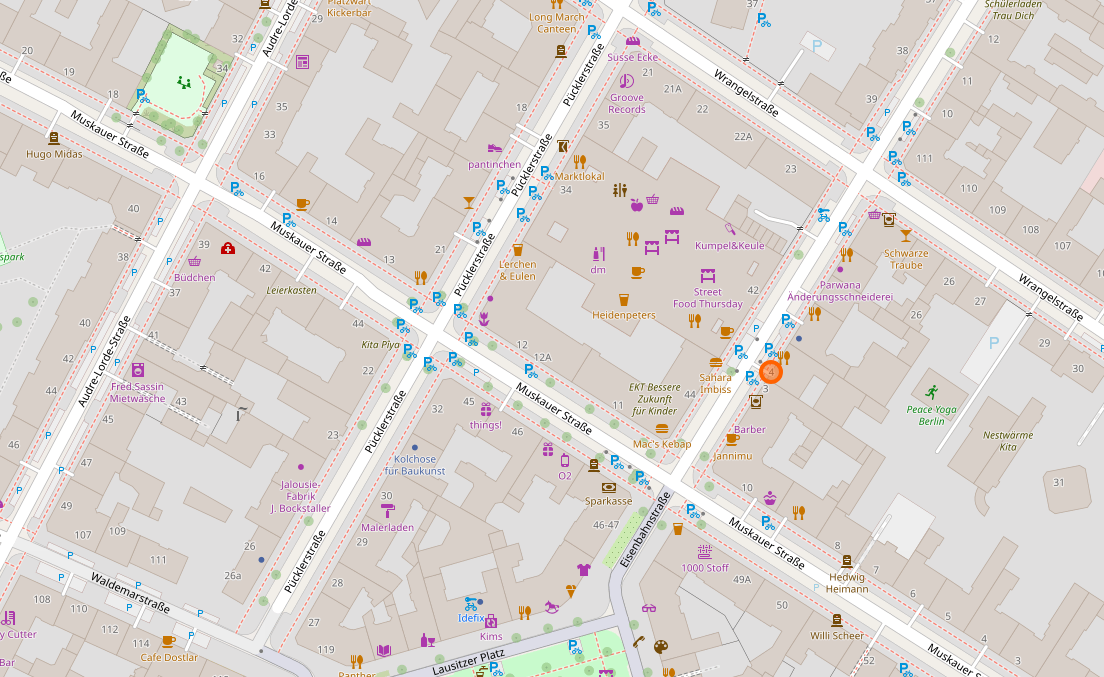Select the rocking horse toy shop icon
Image resolution: width=1104 pixels, height=677 pixels.
pyautogui.click(x=551, y=606)
